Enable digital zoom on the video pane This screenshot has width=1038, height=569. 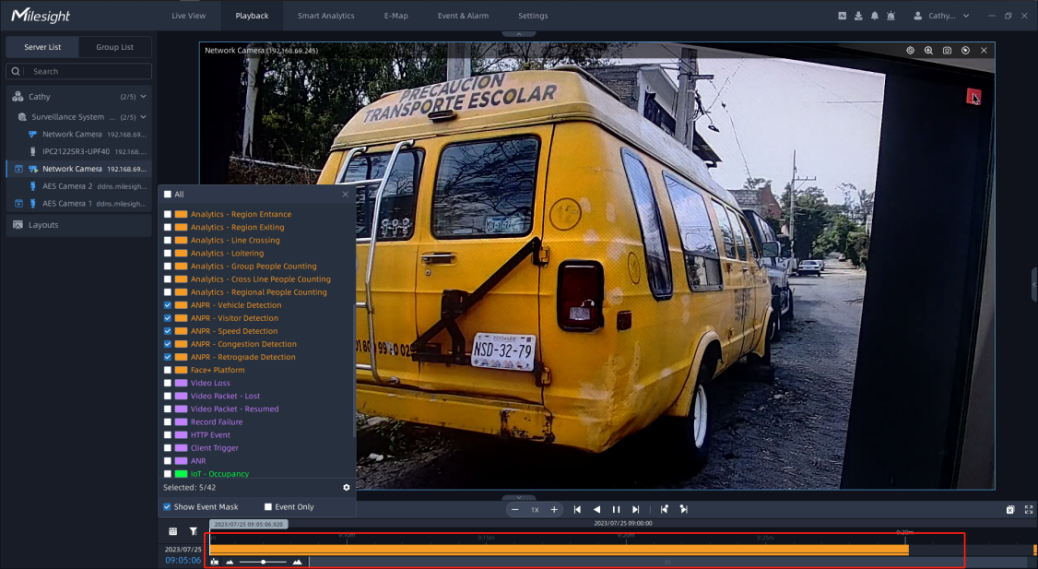929,50
